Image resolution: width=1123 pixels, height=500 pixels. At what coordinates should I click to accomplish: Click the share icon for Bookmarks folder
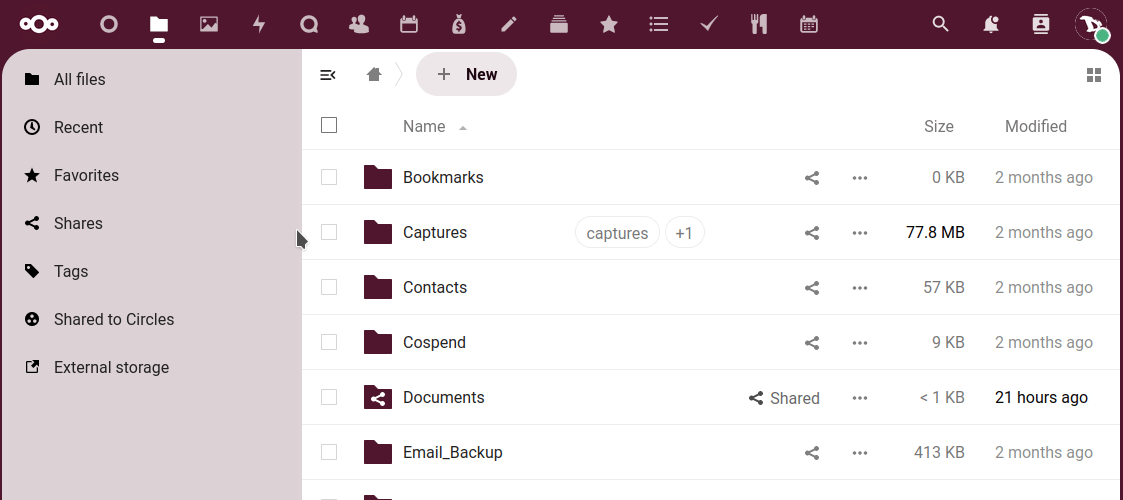812,178
